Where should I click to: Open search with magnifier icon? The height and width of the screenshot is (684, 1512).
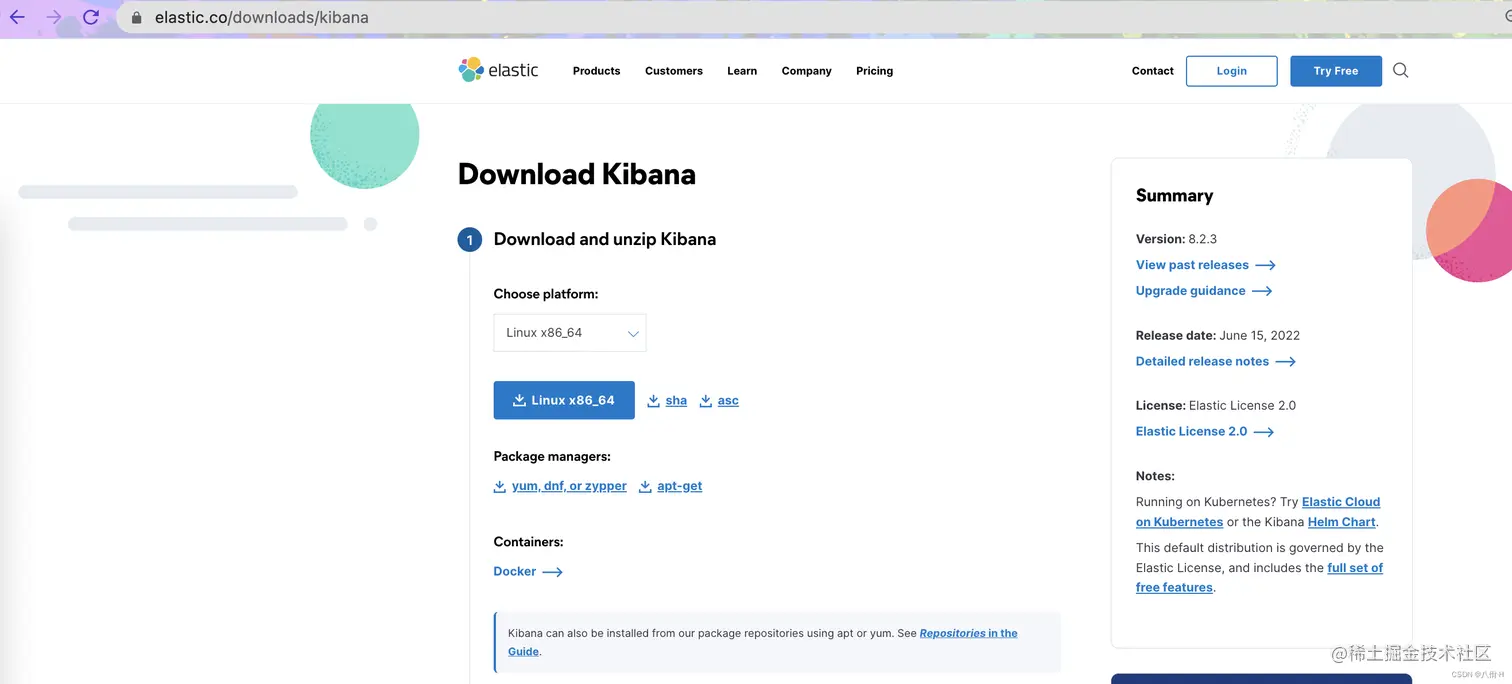click(x=1400, y=70)
